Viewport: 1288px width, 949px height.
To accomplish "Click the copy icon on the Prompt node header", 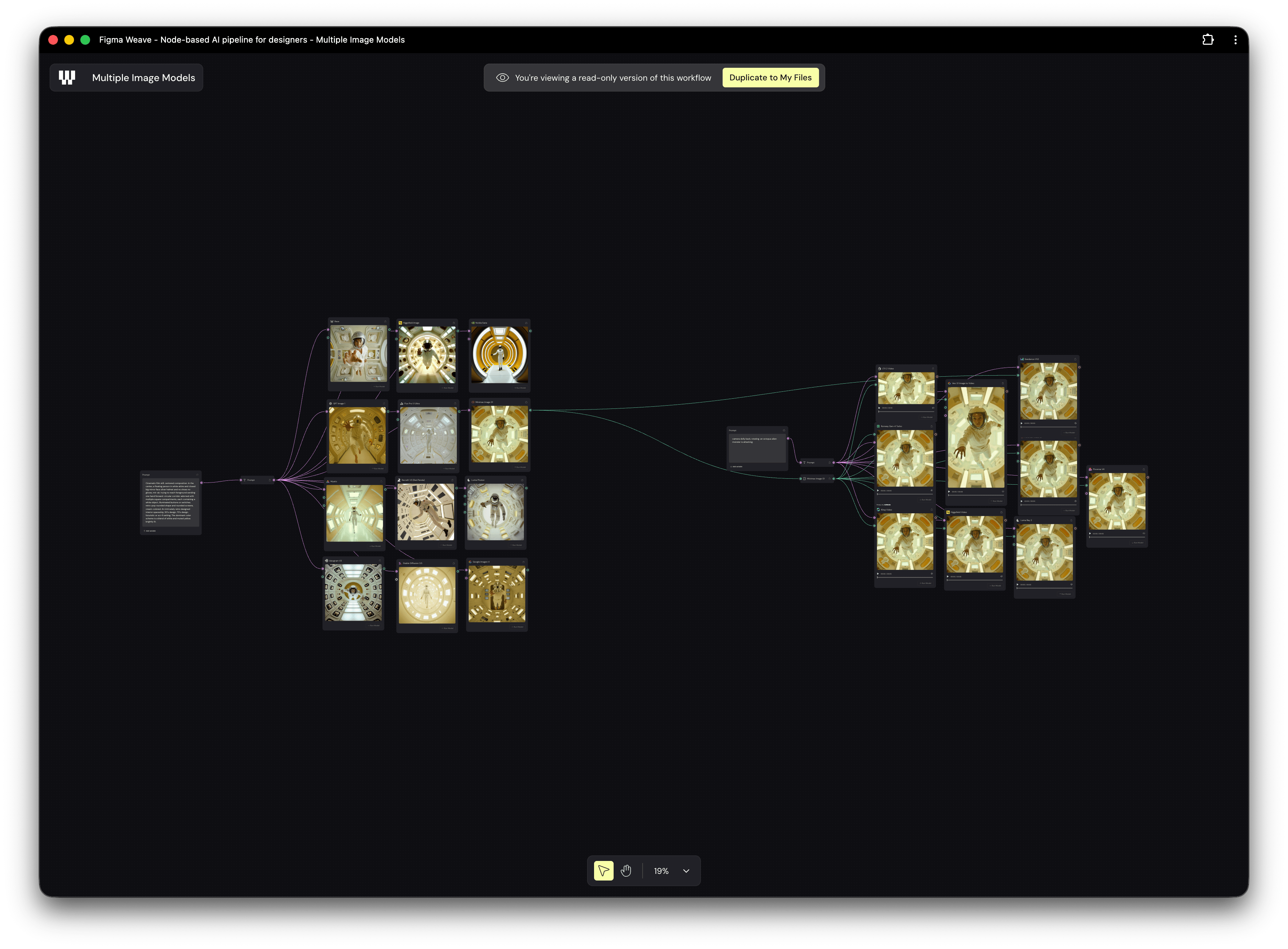I will coord(198,476).
